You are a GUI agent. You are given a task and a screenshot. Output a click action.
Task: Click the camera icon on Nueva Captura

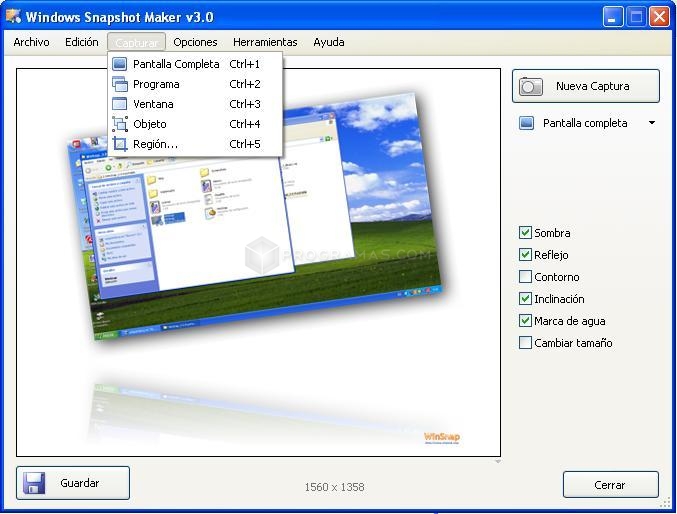[531, 86]
